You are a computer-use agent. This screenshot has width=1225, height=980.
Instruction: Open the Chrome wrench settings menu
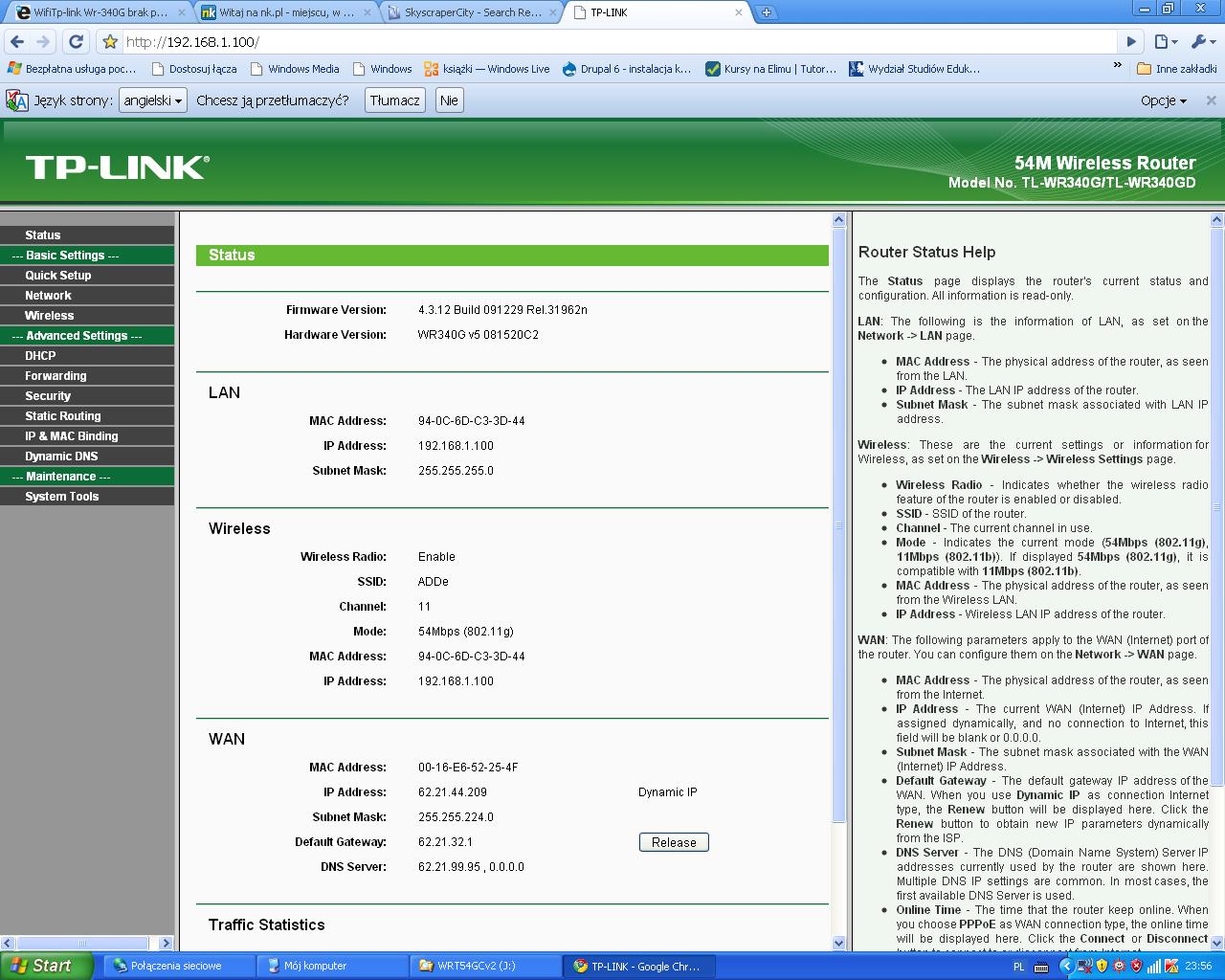pos(1202,42)
